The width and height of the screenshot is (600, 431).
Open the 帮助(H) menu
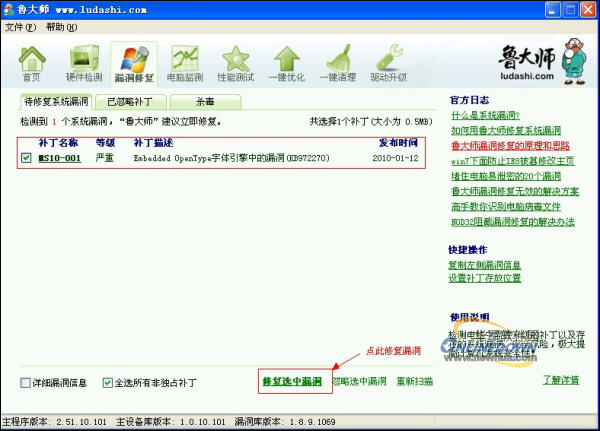62,27
